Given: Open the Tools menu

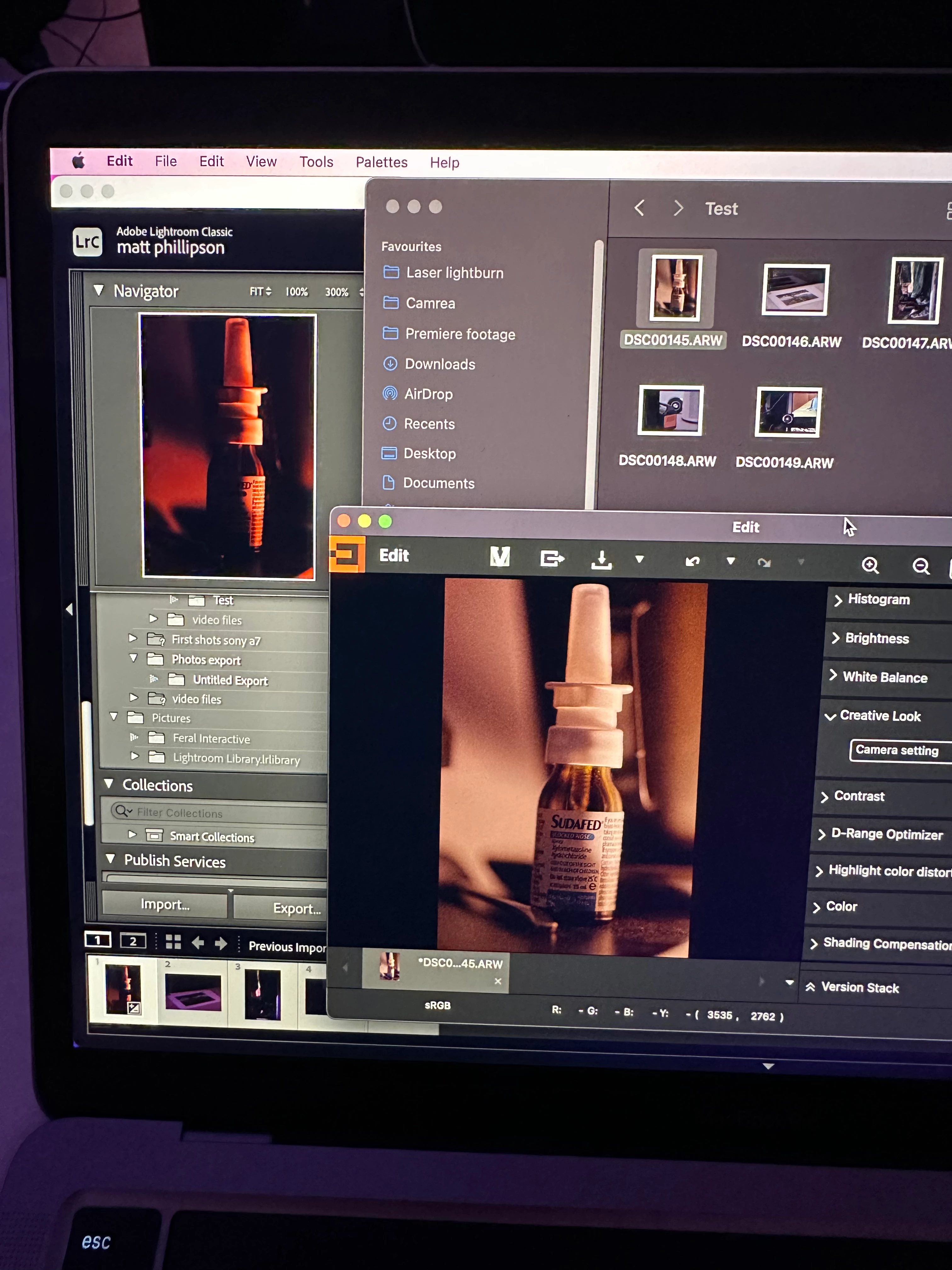Looking at the screenshot, I should click(x=316, y=162).
